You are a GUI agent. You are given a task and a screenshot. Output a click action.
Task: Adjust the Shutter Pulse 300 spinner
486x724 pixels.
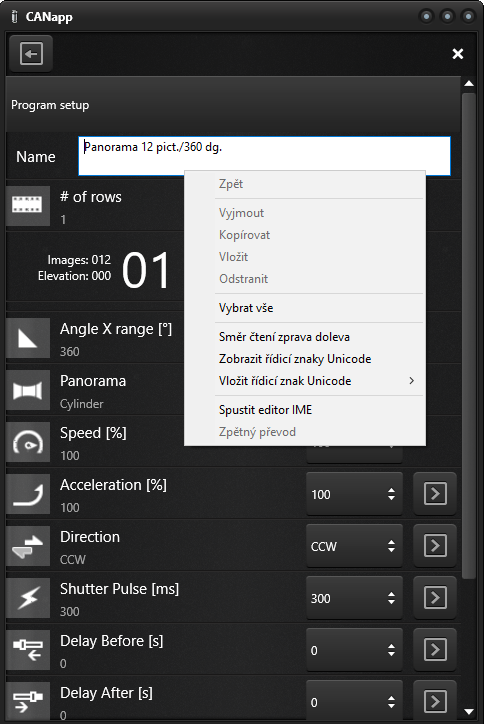pyautogui.click(x=354, y=598)
